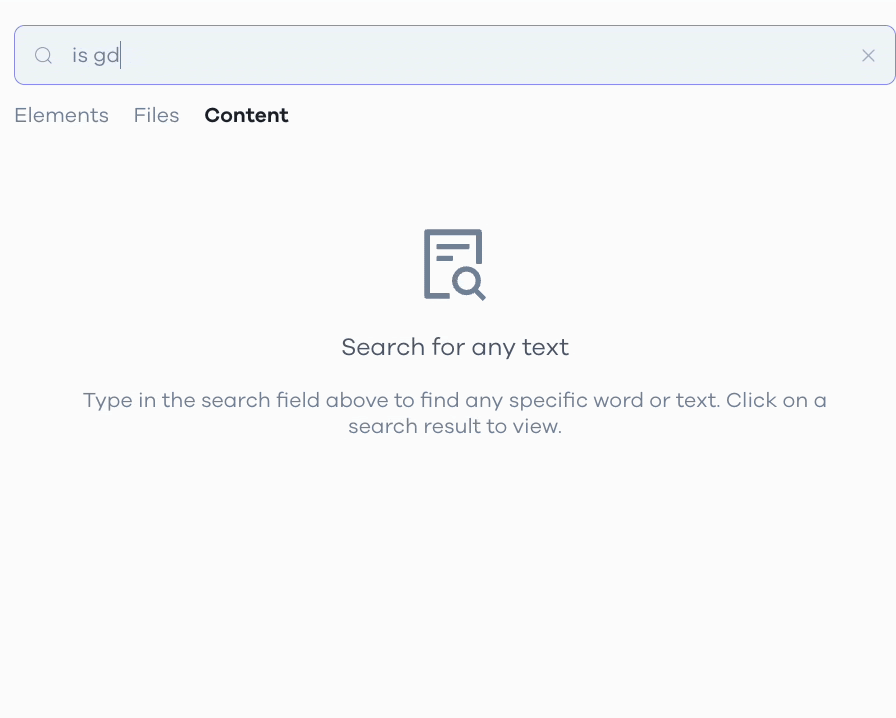This screenshot has width=896, height=718.
Task: Switch to the Elements tab
Action: 62,115
